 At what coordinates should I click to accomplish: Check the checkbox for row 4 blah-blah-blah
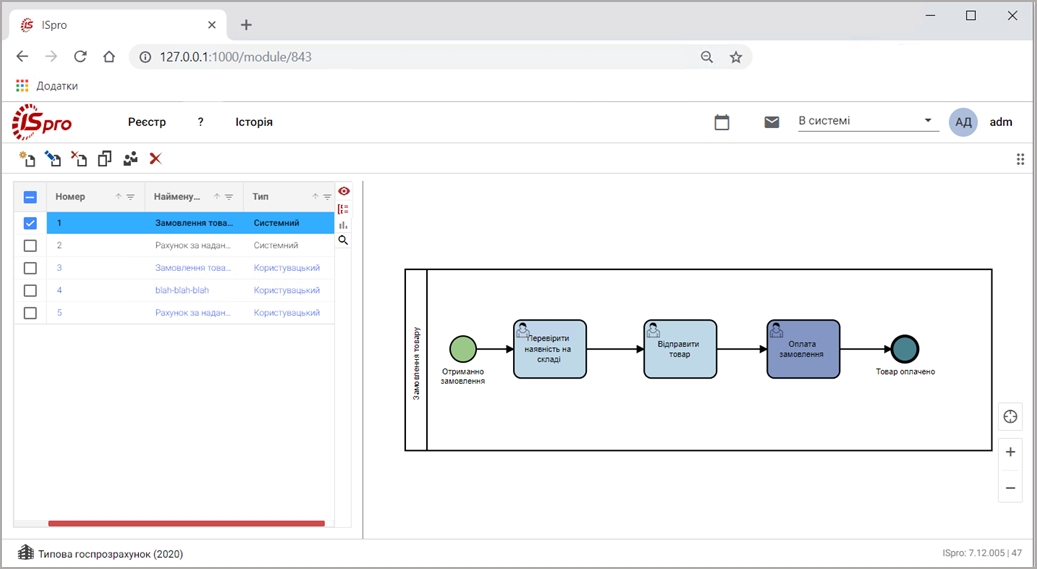pos(30,290)
